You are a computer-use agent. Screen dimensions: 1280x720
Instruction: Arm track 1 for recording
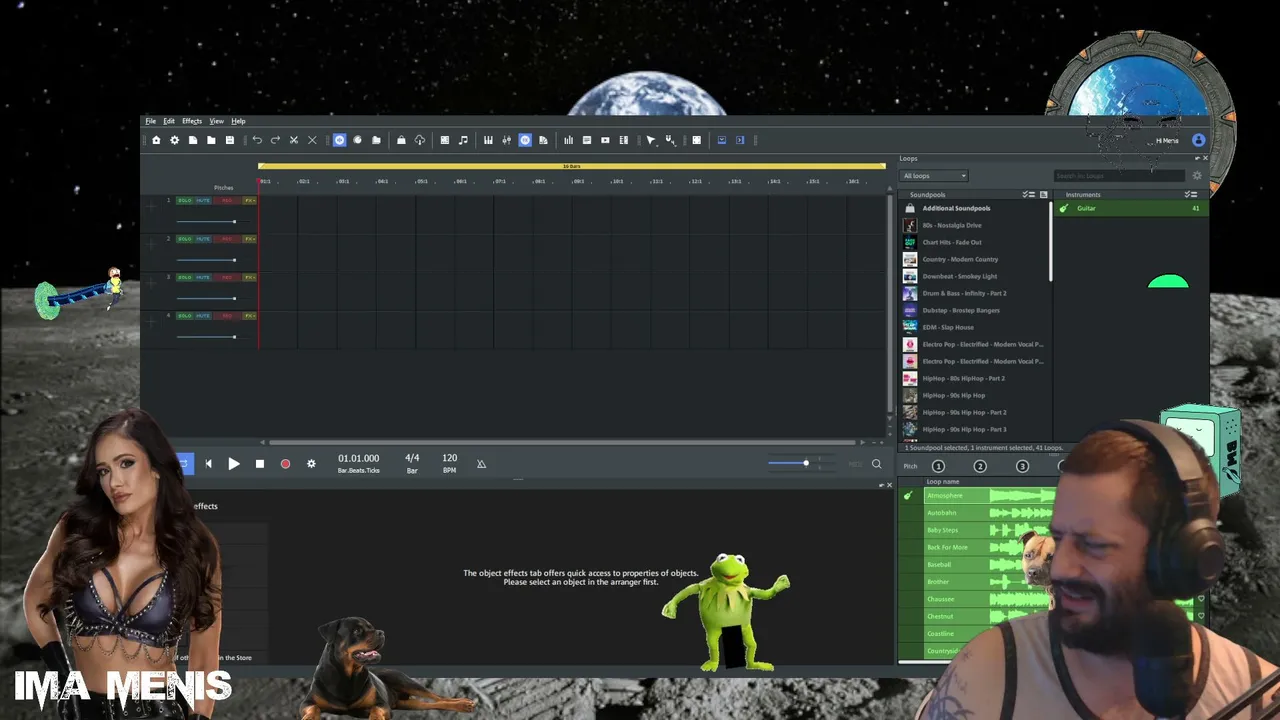[227, 200]
